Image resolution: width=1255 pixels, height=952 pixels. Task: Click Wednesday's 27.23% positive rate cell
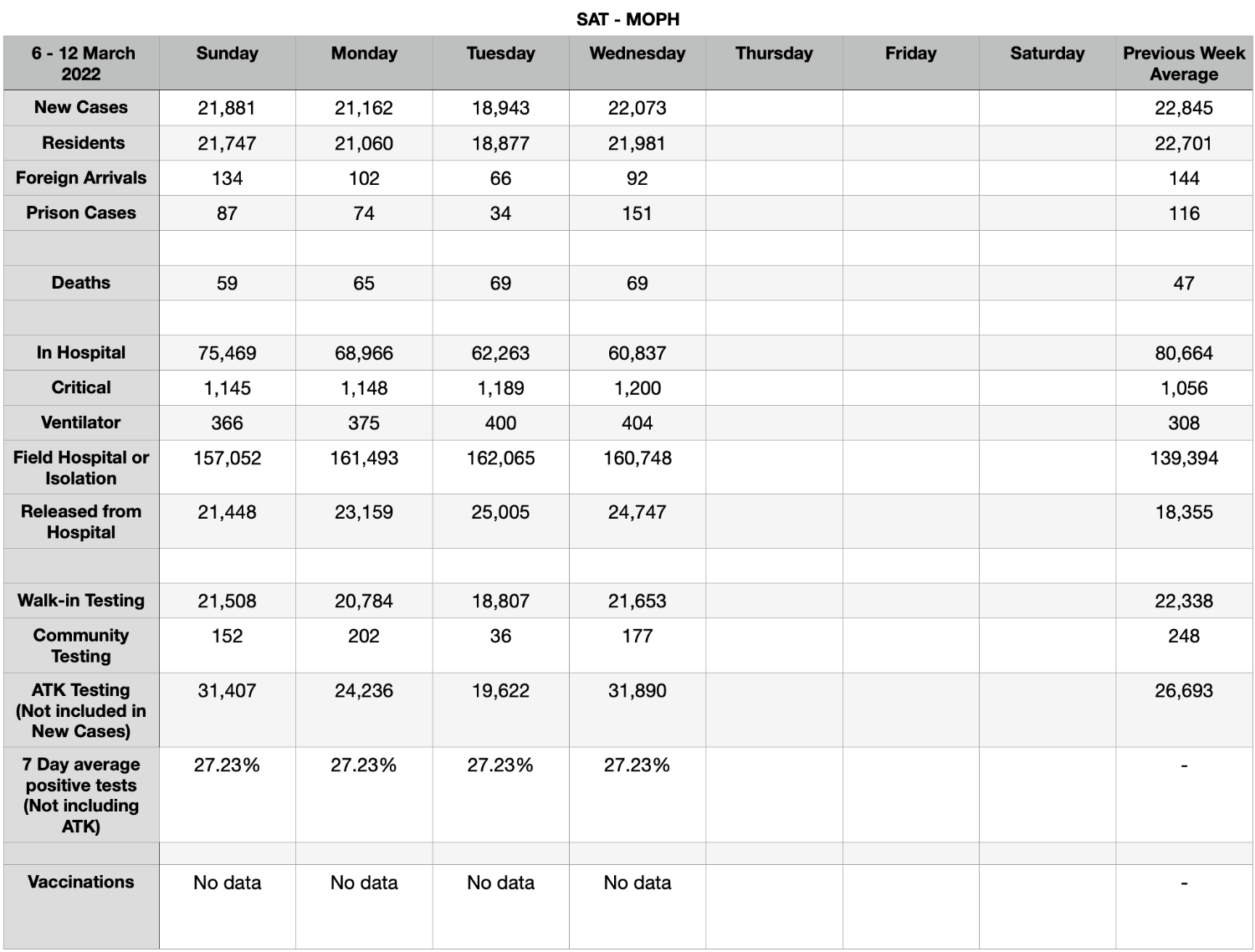tap(638, 794)
